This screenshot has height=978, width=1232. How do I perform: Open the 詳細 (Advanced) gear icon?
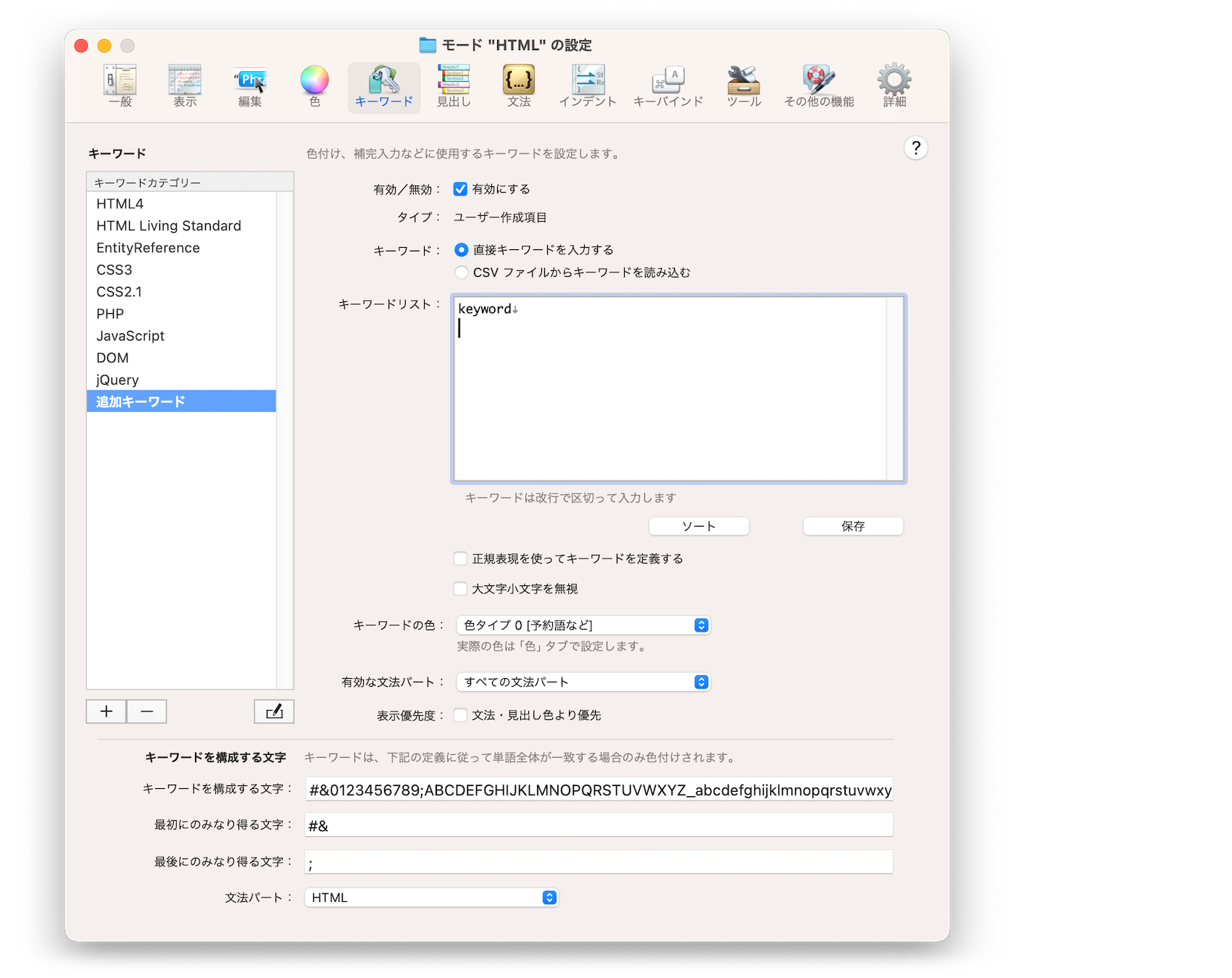[894, 80]
